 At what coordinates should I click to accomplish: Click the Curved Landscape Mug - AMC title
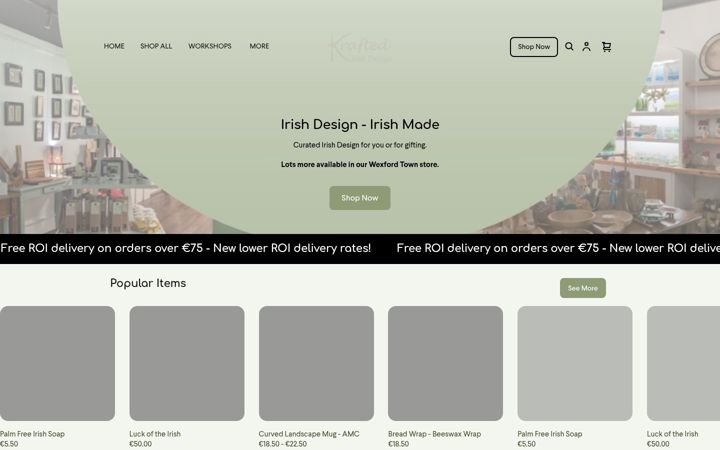click(x=309, y=433)
